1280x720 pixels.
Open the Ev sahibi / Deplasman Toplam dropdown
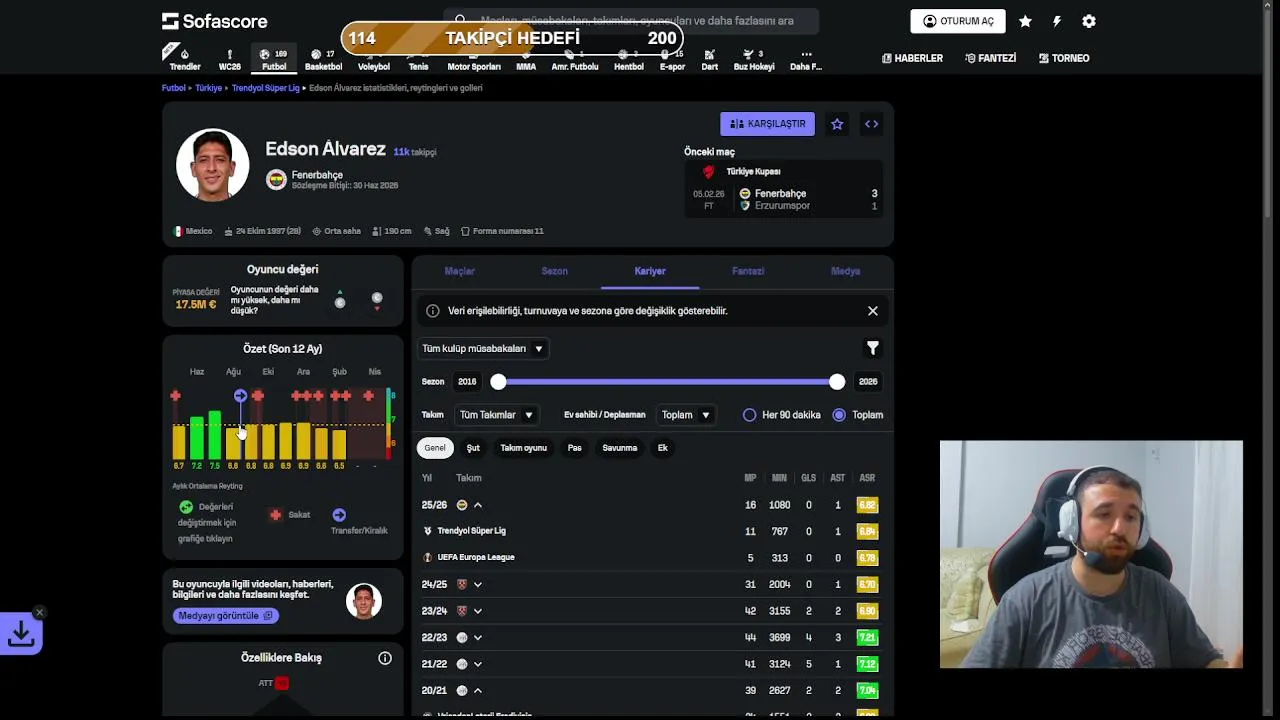pos(686,415)
